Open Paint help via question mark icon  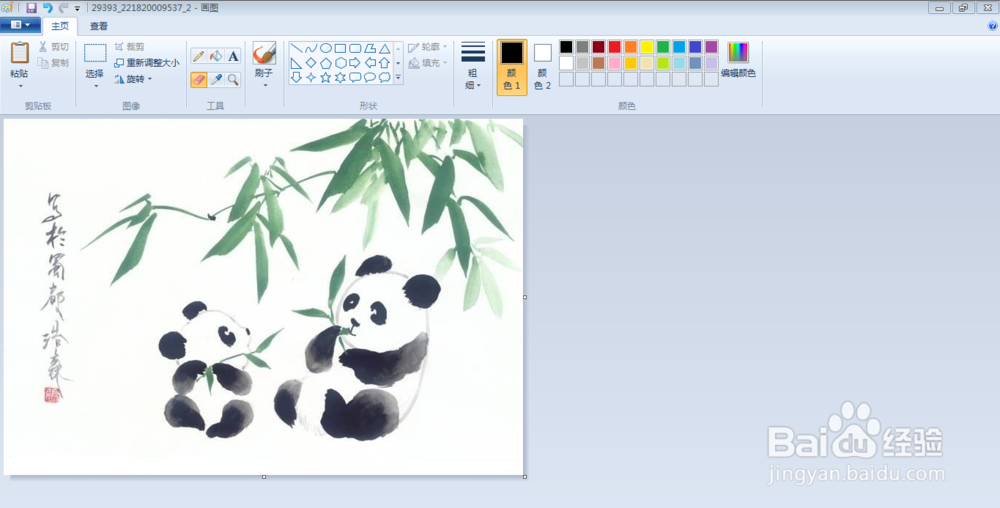[992, 26]
